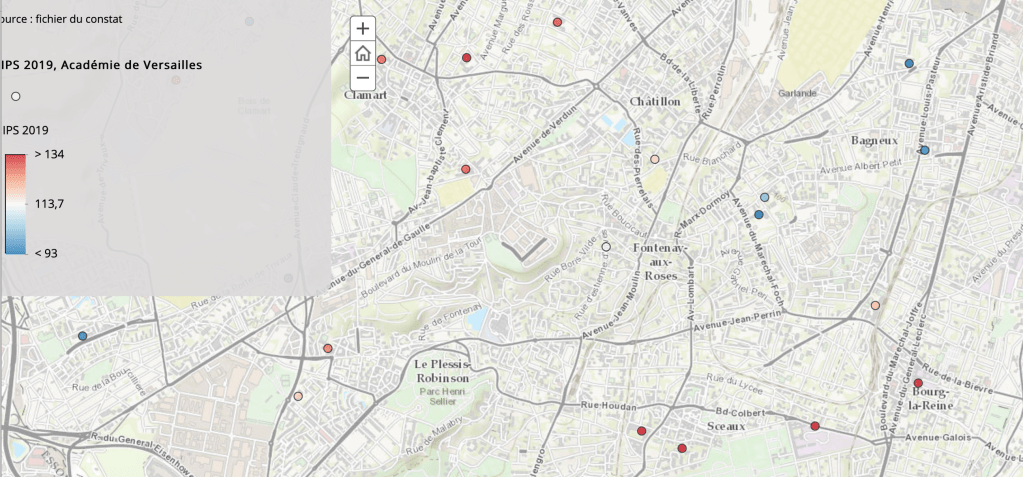Select the pale orange marker on Avenue Jean-Perrin east end
The width and height of the screenshot is (1023, 477).
click(876, 305)
